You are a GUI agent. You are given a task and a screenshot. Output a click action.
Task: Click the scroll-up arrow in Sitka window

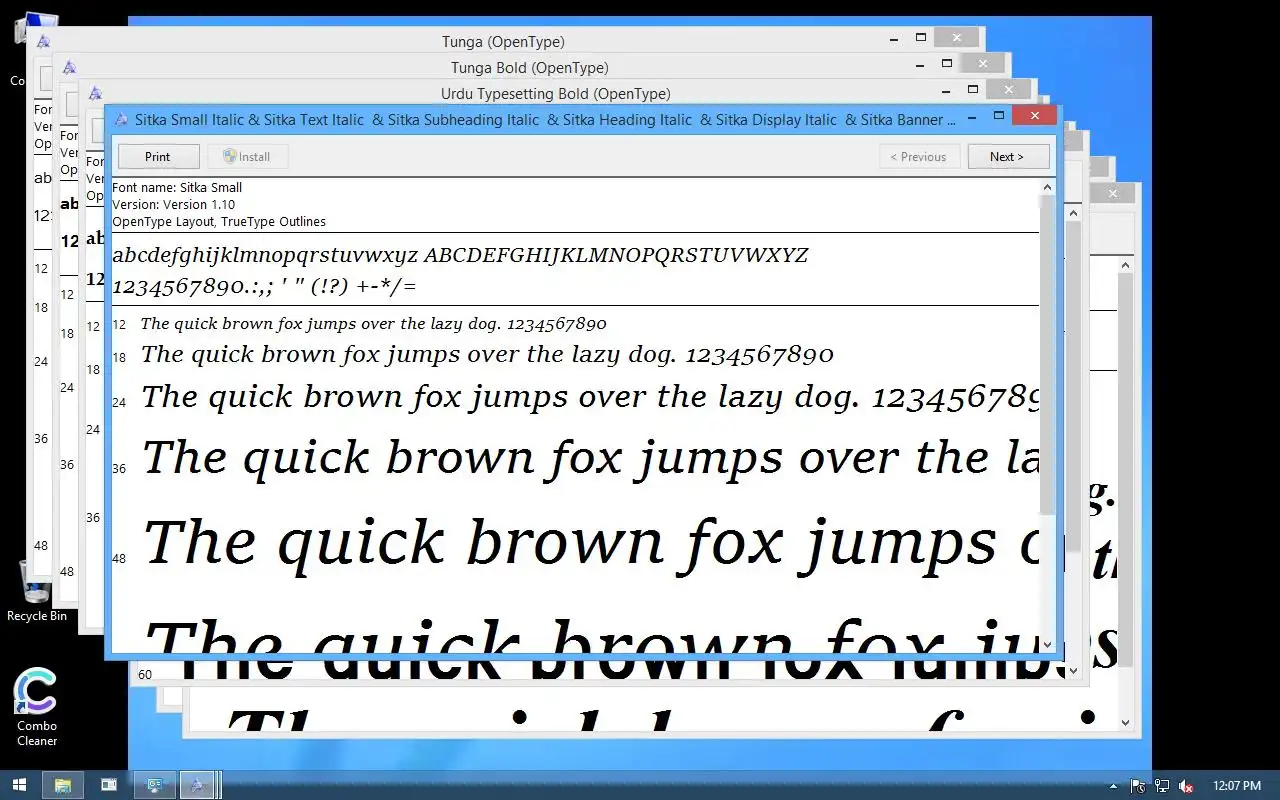pos(1048,187)
